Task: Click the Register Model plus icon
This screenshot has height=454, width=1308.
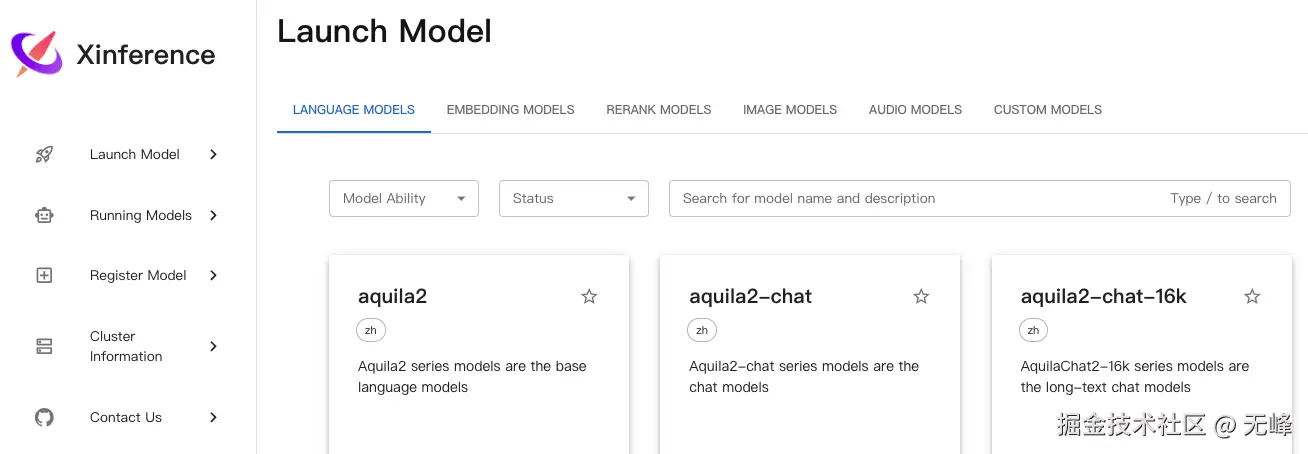Action: click(44, 275)
